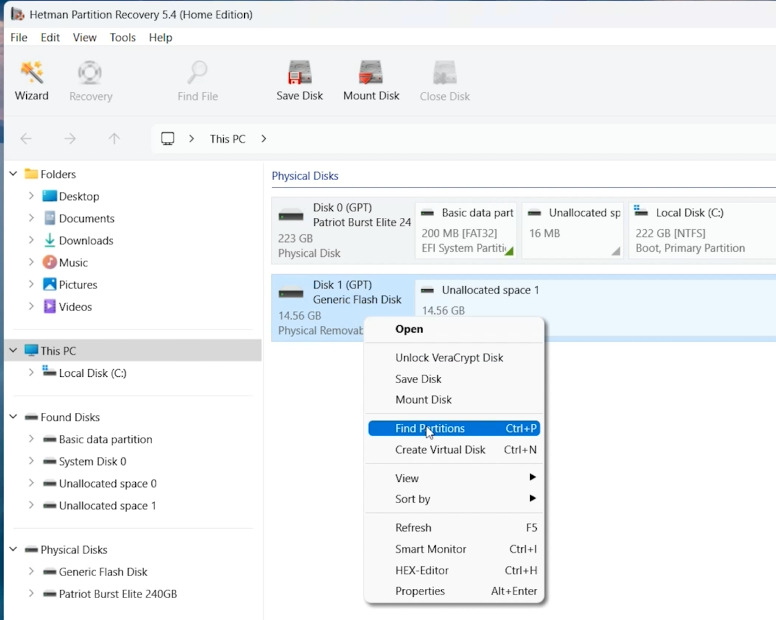The image size is (776, 620).
Task: Open the View menu in menu bar
Action: tap(85, 38)
